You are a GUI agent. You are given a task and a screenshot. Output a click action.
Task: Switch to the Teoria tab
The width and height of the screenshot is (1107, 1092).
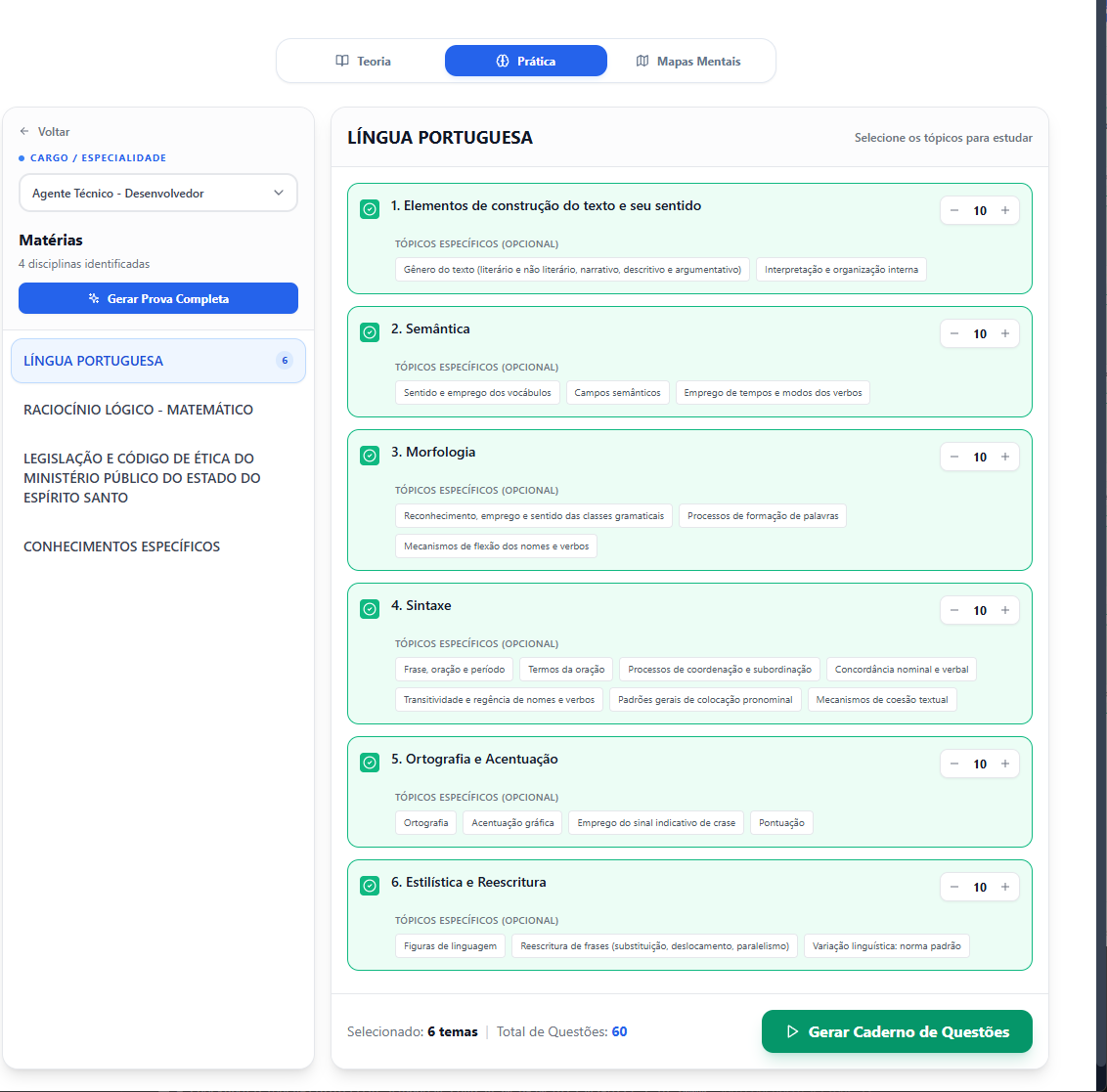[x=363, y=62]
